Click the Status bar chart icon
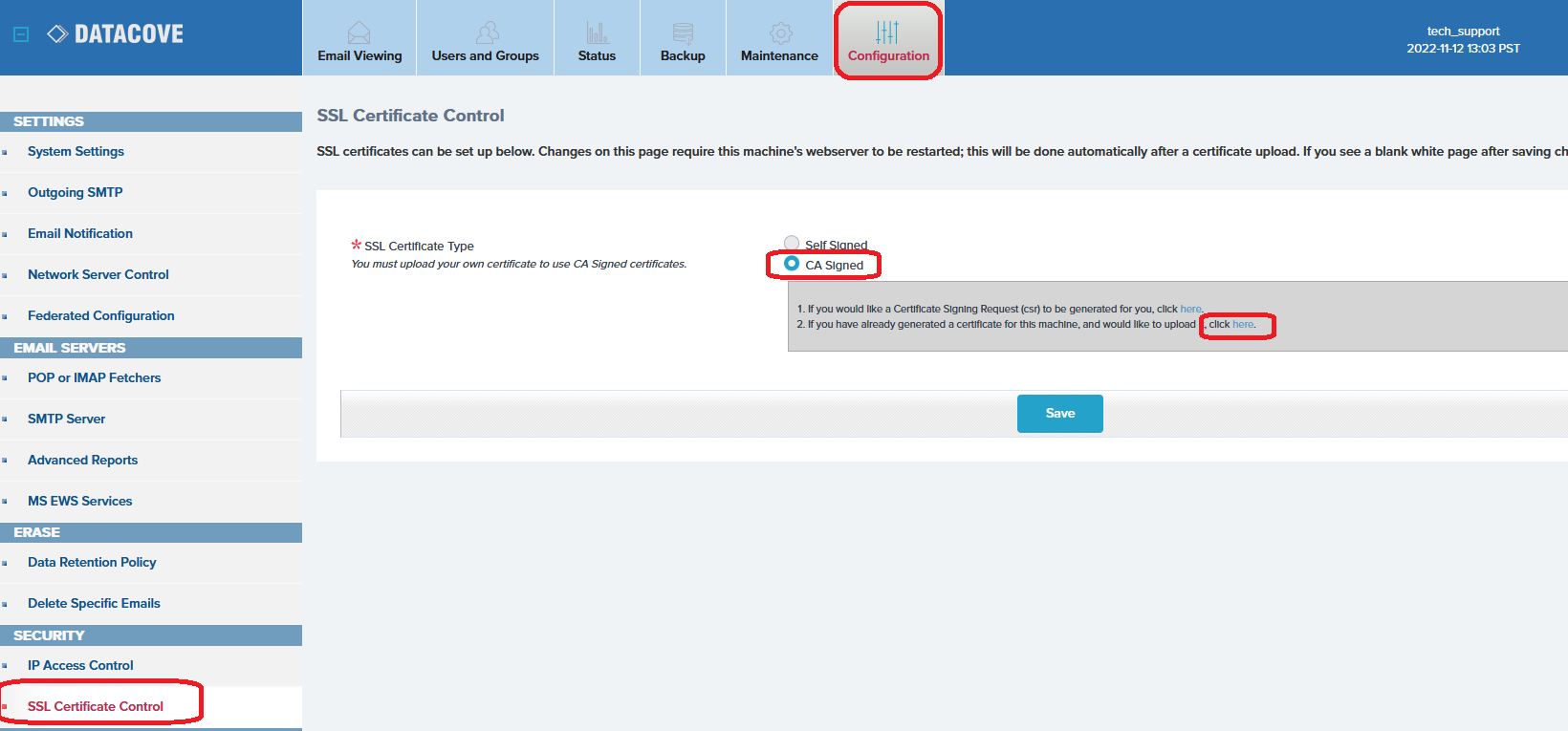Screen dimensions: 1568x731 [x=597, y=33]
